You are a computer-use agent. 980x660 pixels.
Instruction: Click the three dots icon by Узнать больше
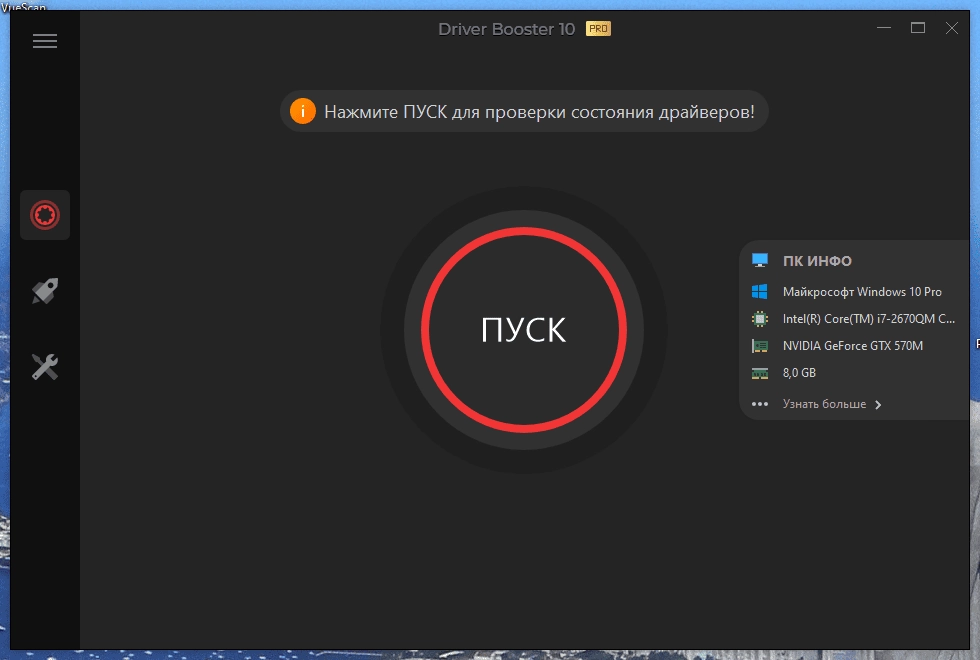pyautogui.click(x=760, y=404)
